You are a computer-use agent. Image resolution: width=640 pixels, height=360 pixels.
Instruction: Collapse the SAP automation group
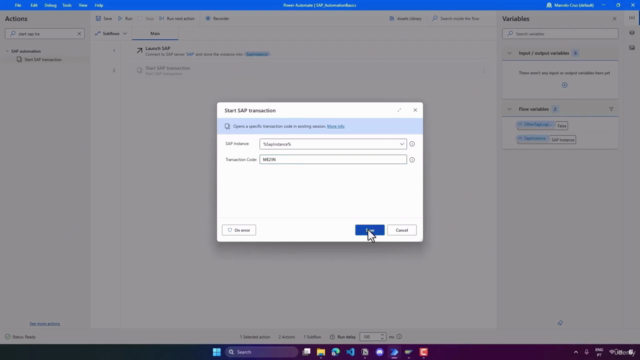7,51
